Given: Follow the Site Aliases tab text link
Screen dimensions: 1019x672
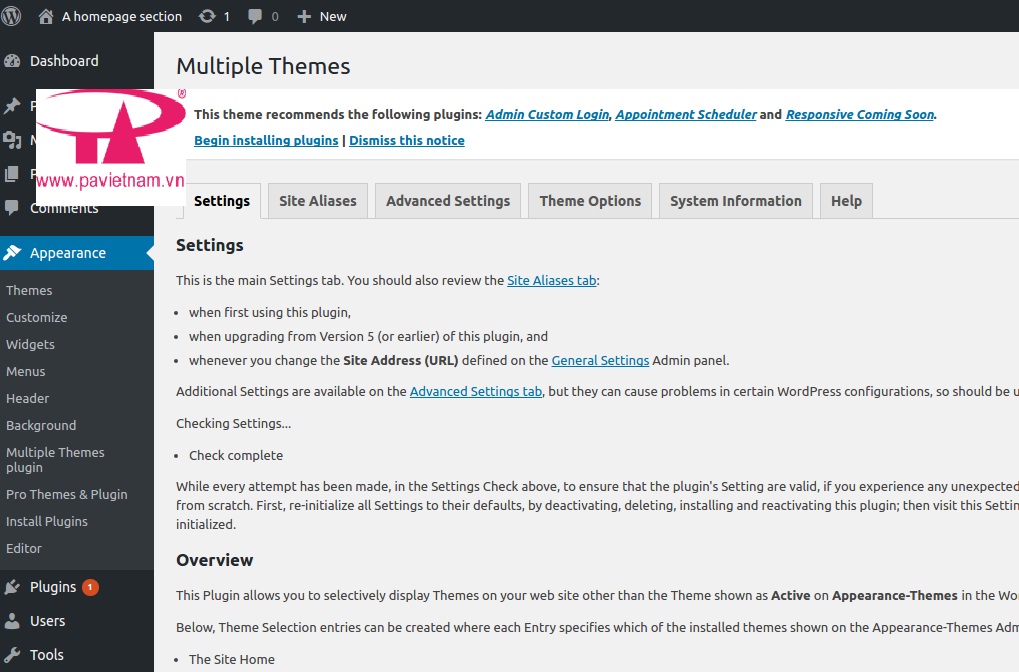Looking at the screenshot, I should [552, 281].
